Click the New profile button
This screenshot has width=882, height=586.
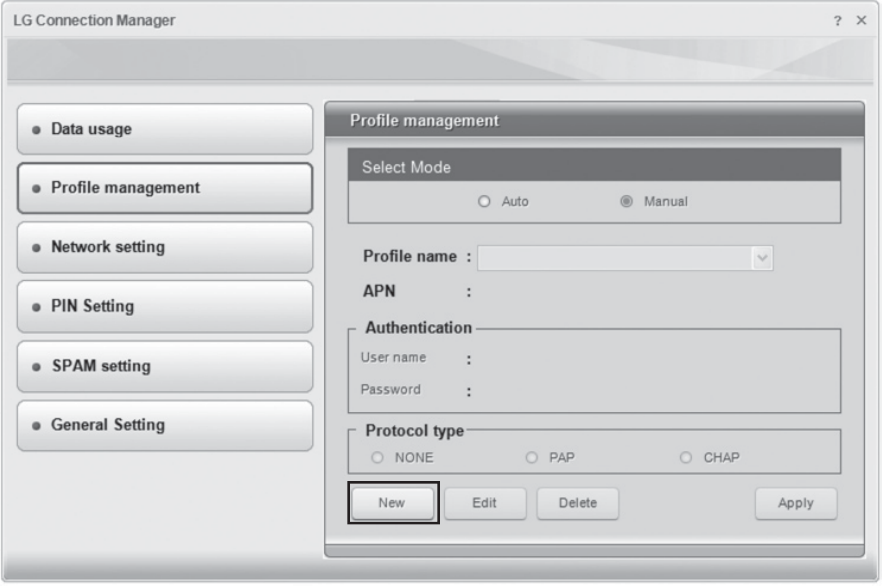393,503
